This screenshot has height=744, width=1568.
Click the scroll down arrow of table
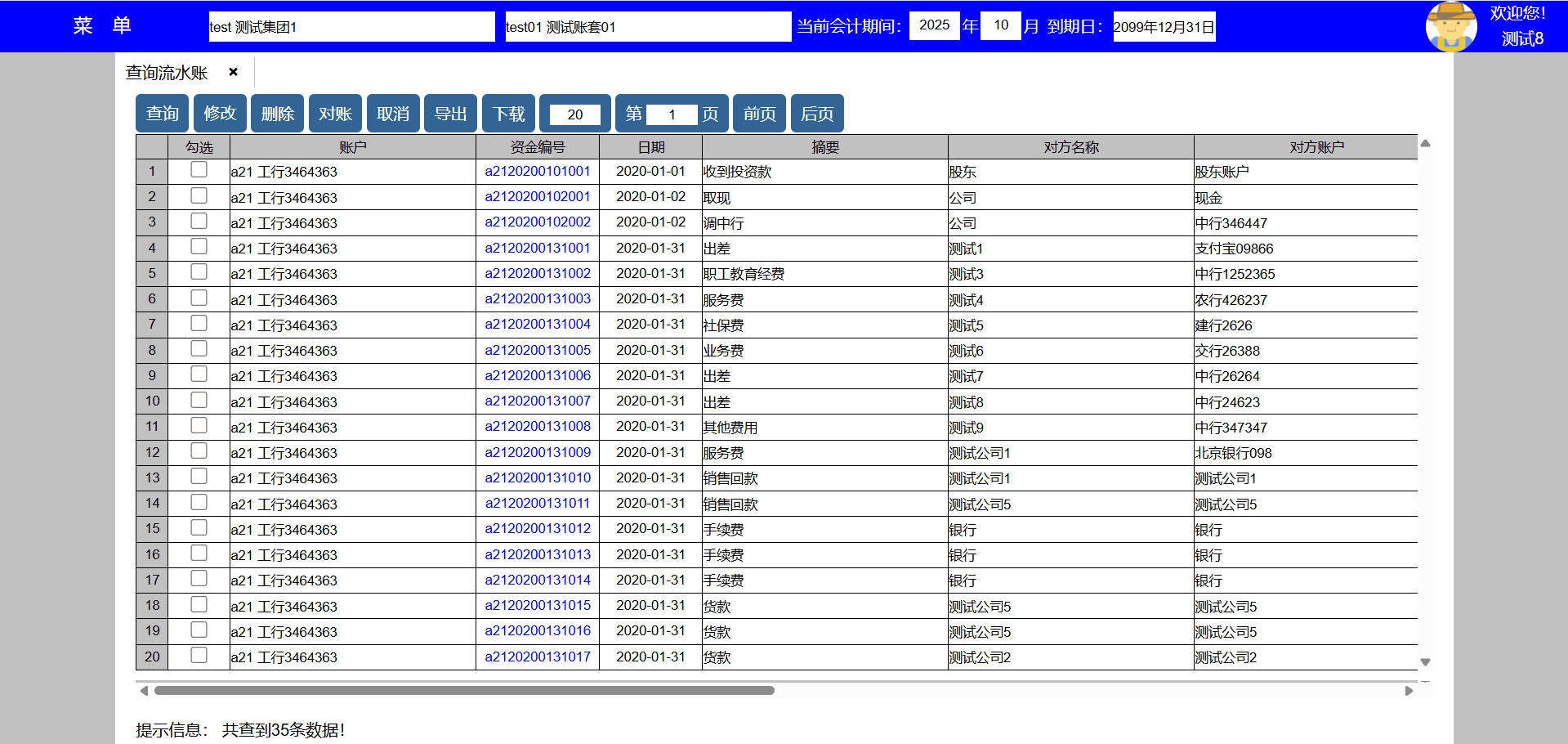1425,662
